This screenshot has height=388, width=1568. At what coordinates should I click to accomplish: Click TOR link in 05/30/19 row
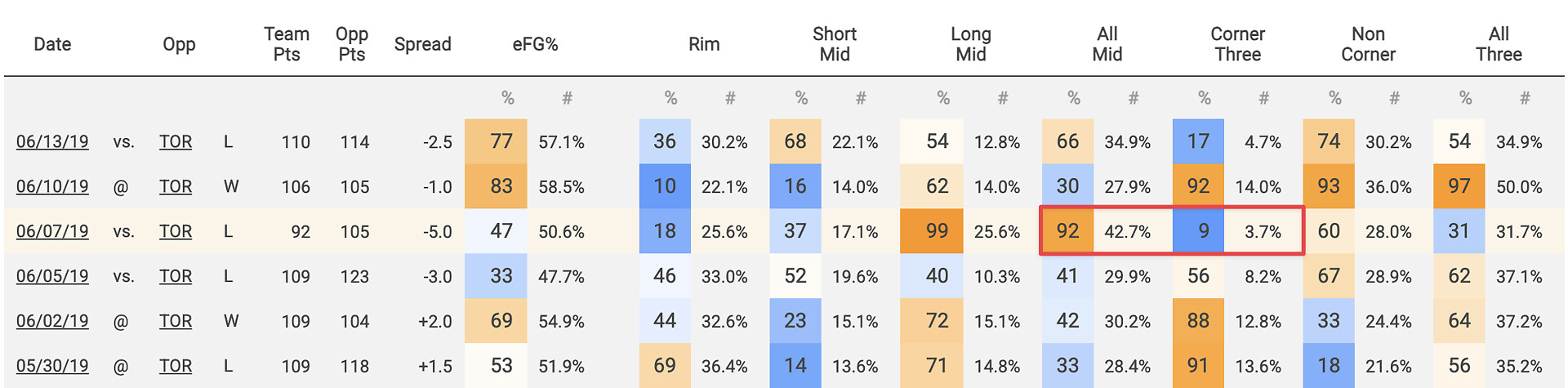point(176,367)
